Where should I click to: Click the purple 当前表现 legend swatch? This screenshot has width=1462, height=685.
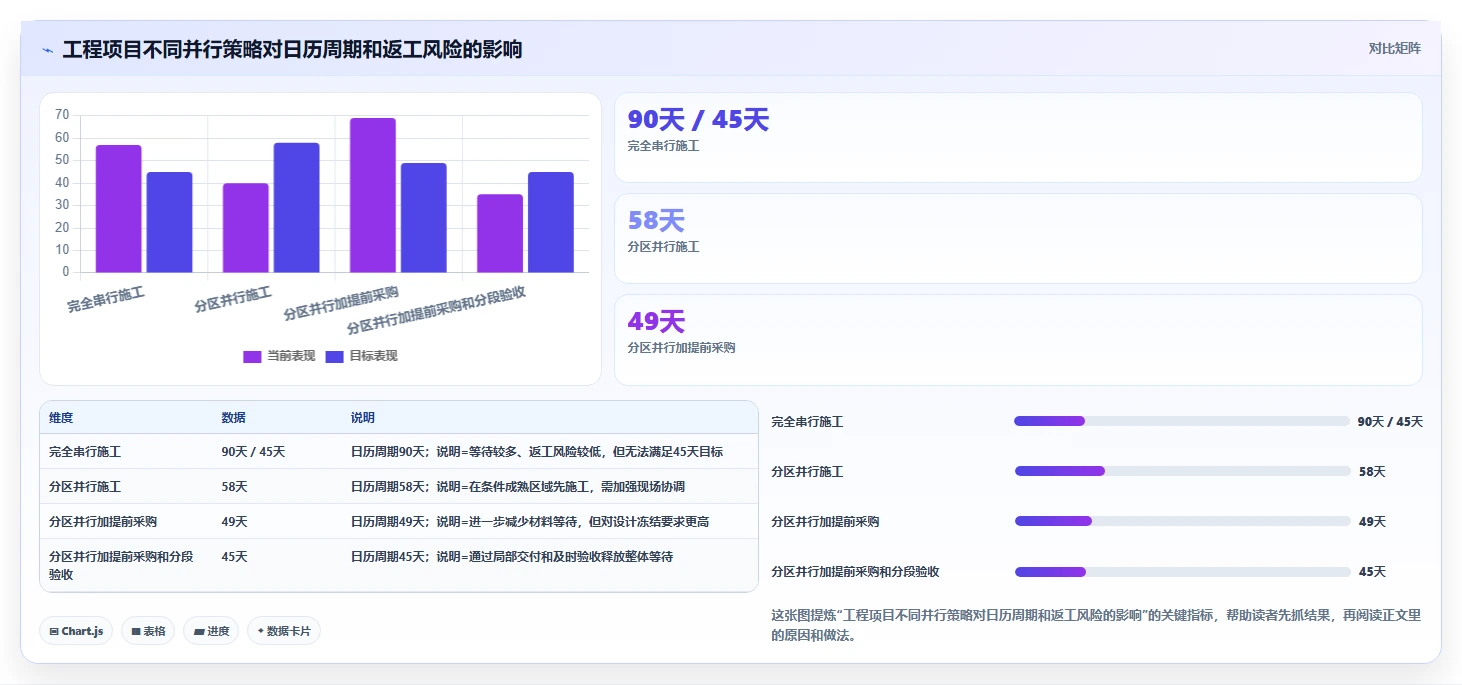pos(252,357)
